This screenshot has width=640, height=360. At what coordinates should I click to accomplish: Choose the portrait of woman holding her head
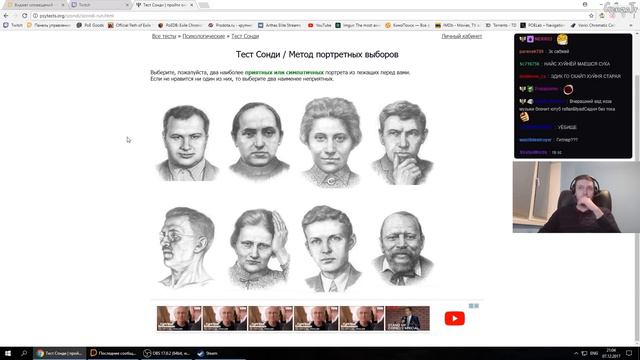coord(258,249)
